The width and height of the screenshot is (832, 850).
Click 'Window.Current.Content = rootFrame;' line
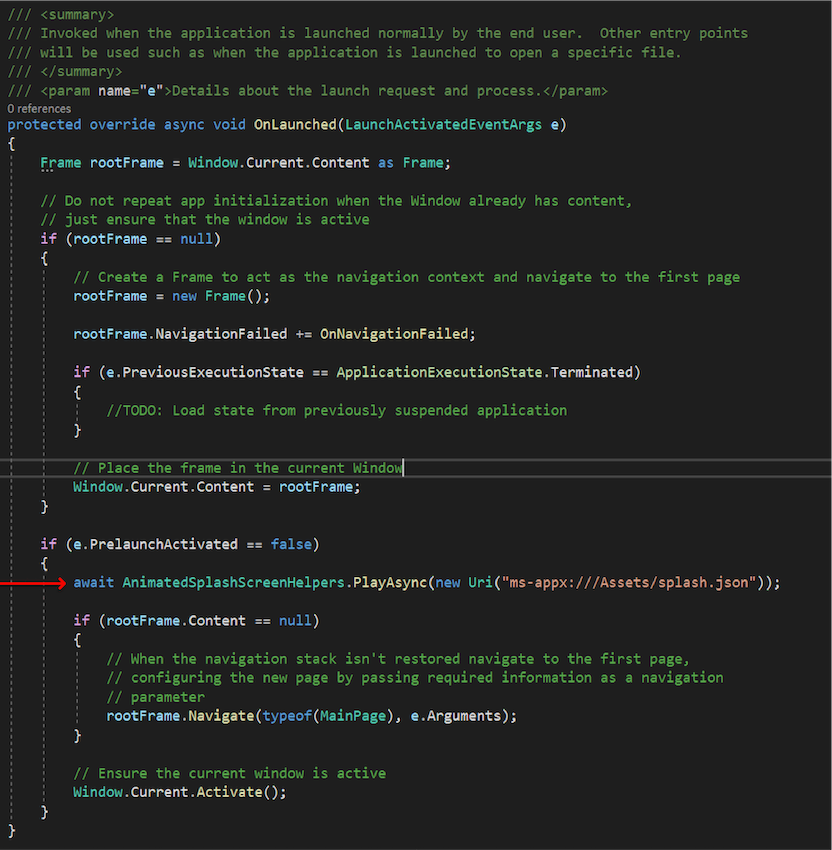pos(217,487)
